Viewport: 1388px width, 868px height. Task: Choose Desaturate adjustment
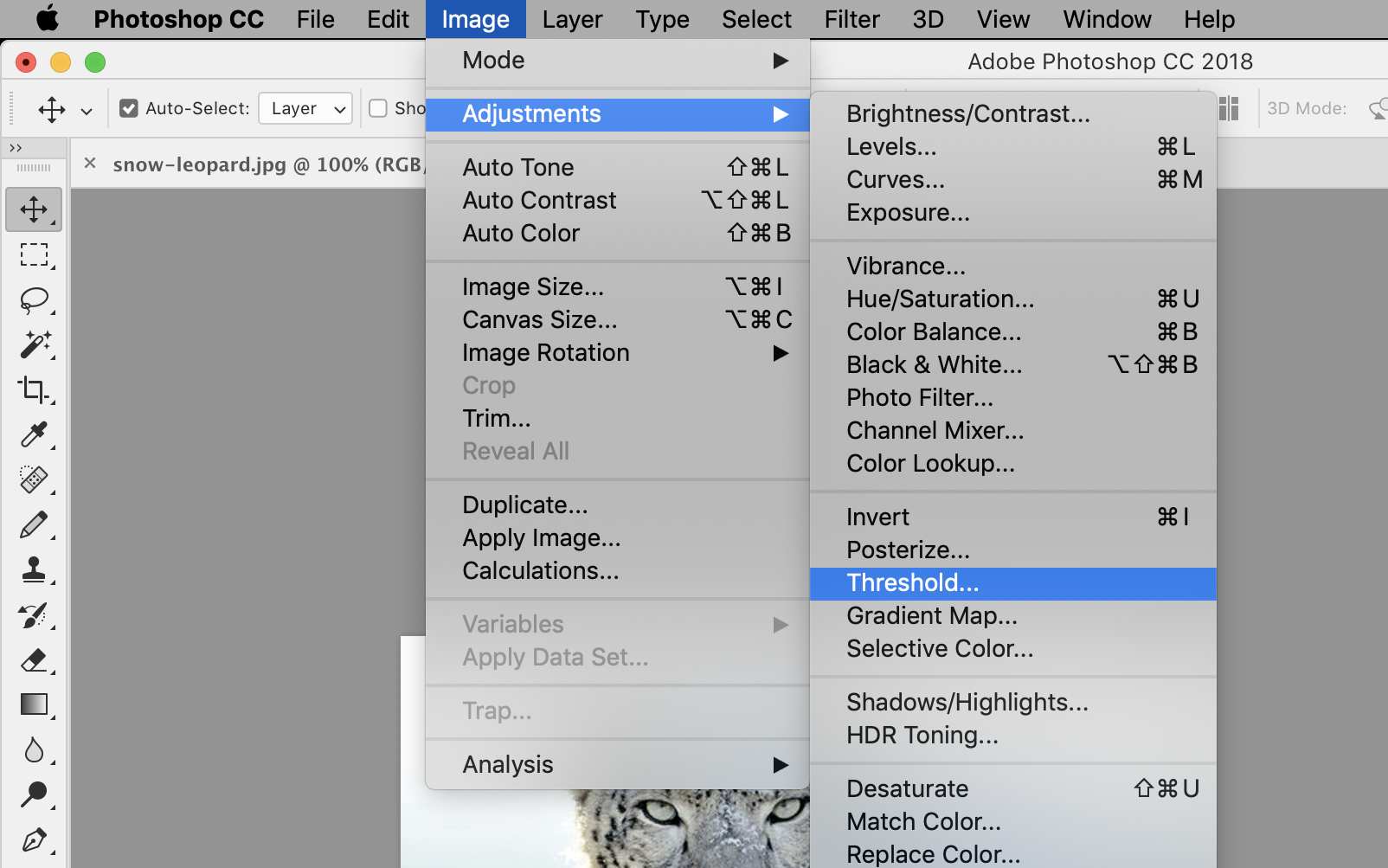click(x=1013, y=789)
